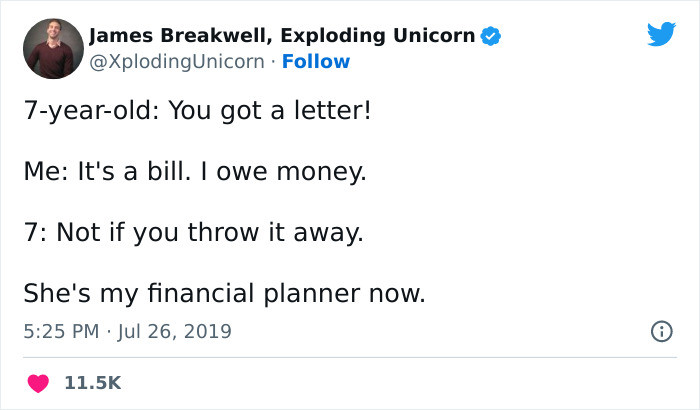Click the Jul 26, 2019 date
This screenshot has height=410, width=700.
click(x=176, y=331)
